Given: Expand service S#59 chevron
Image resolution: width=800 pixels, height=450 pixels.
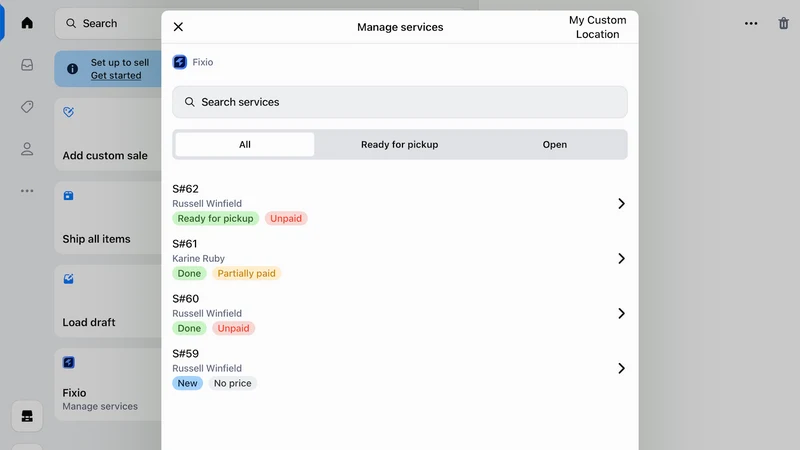Looking at the screenshot, I should (x=621, y=368).
